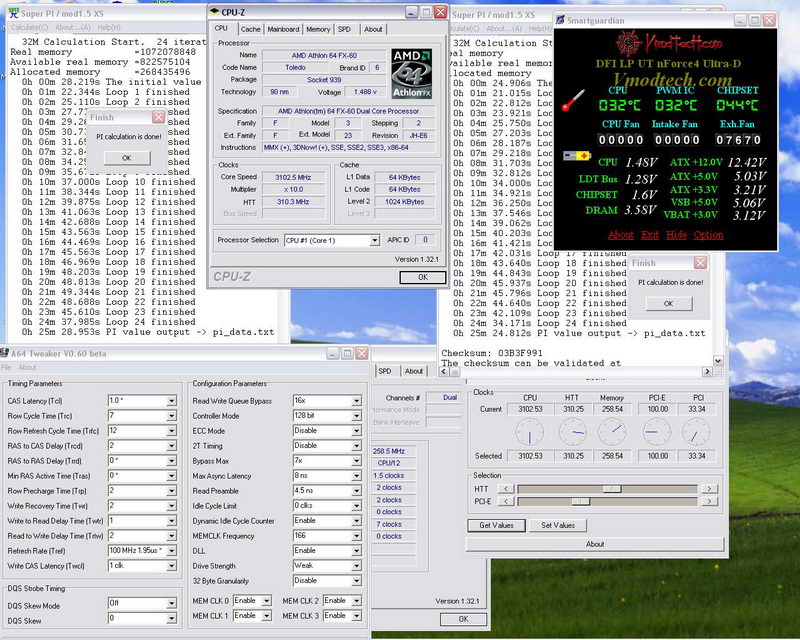Open A64 Tweaker File menu
Image resolution: width=800 pixels, height=640 pixels.
[x=6, y=367]
